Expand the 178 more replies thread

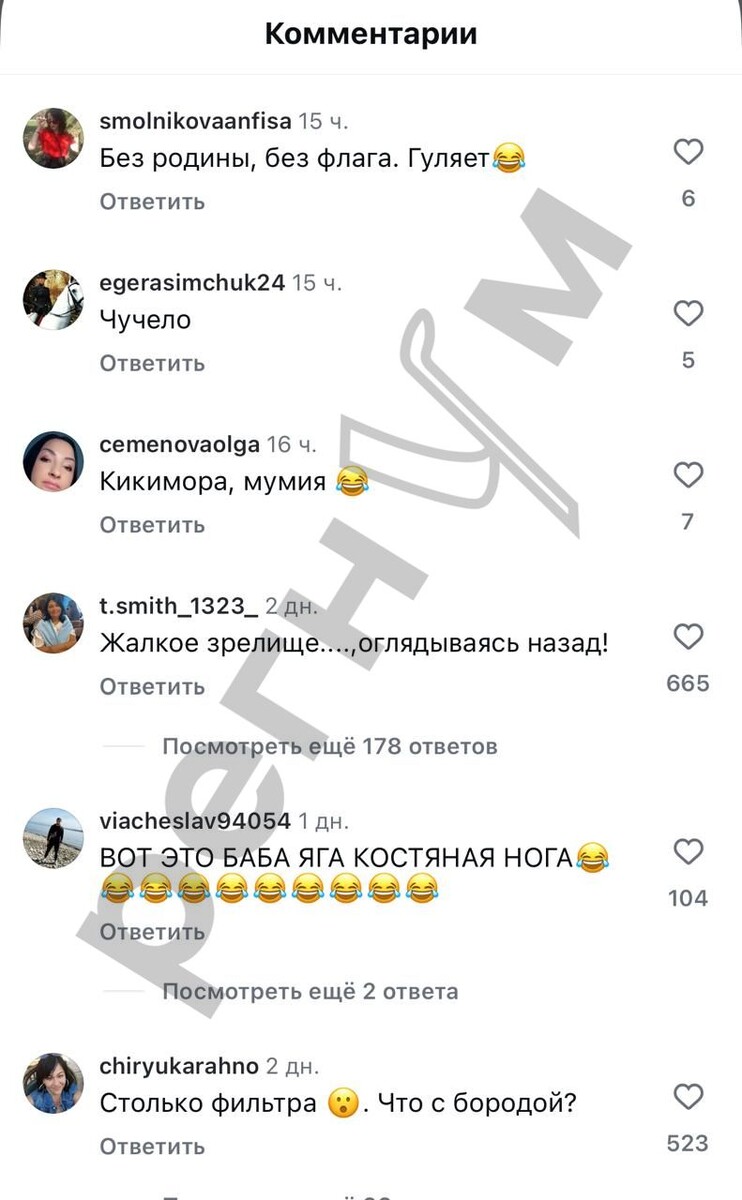pos(330,746)
